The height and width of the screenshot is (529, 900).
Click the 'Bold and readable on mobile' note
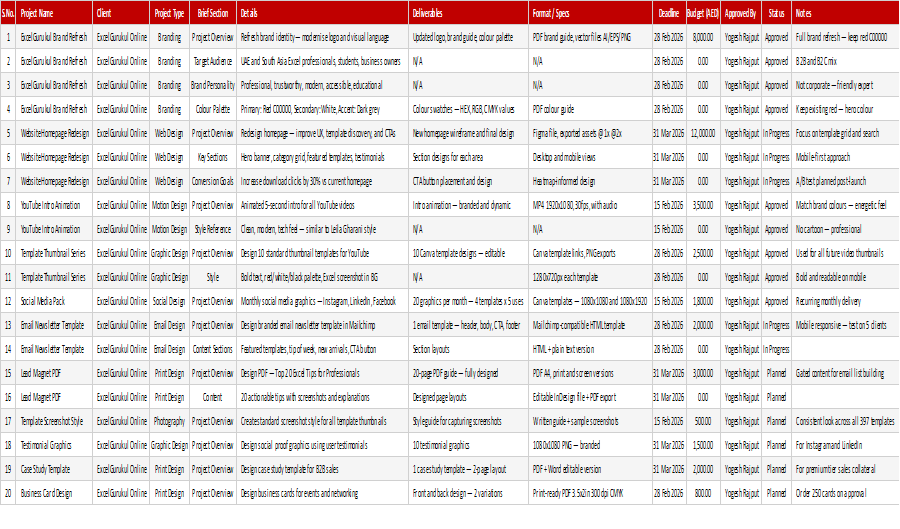coord(845,277)
